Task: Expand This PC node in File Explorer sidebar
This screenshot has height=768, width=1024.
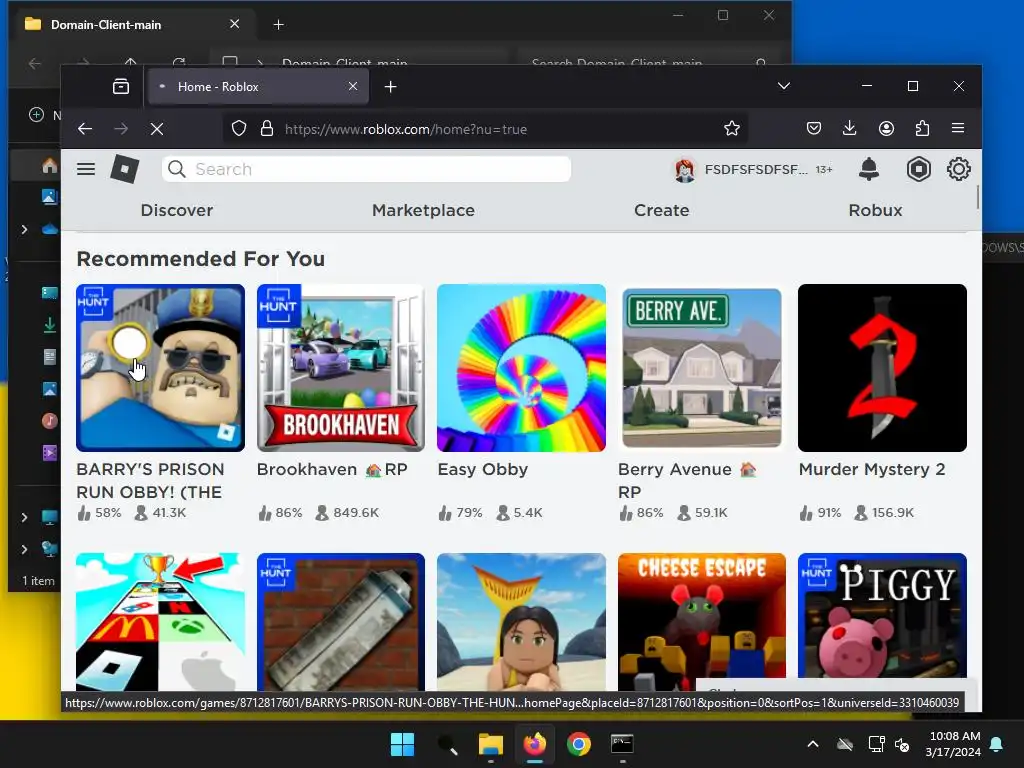Action: (24, 517)
